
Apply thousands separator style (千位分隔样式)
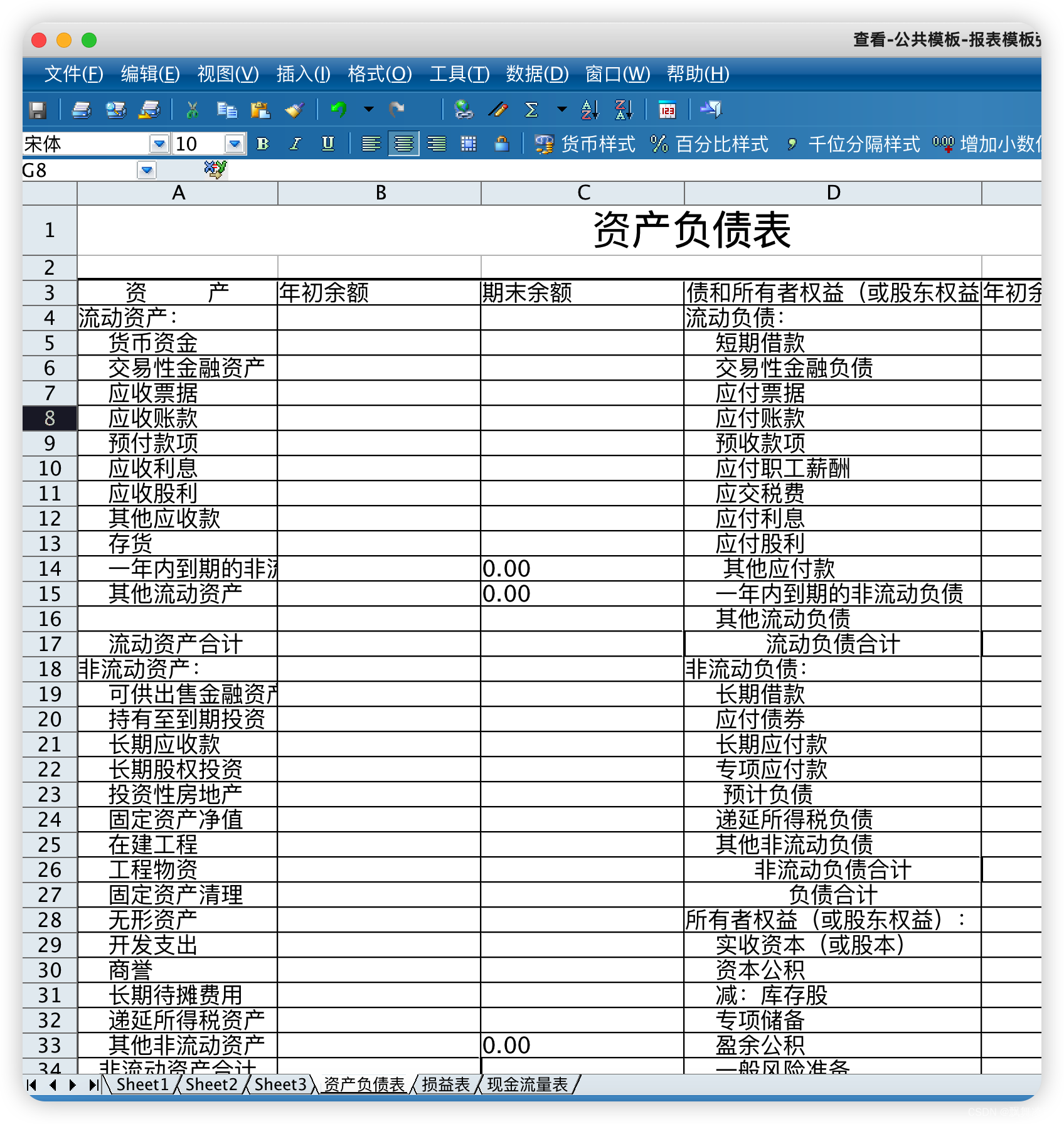coord(853,144)
